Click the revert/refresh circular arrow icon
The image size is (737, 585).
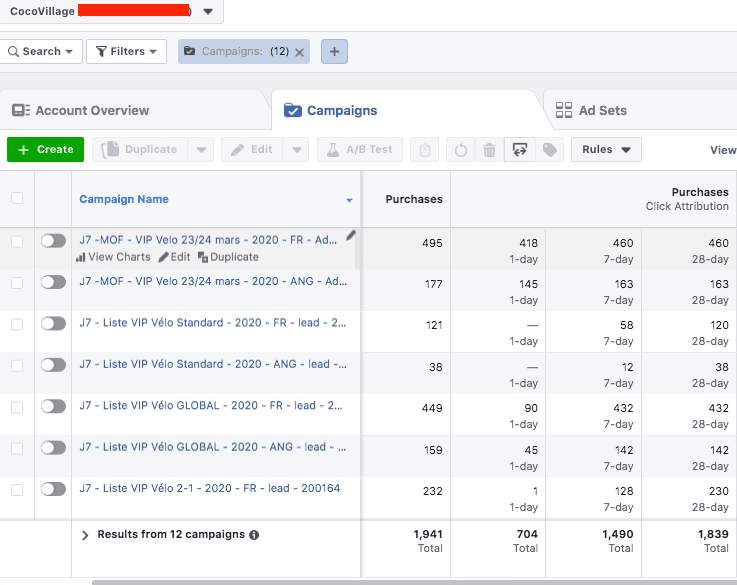pos(460,150)
